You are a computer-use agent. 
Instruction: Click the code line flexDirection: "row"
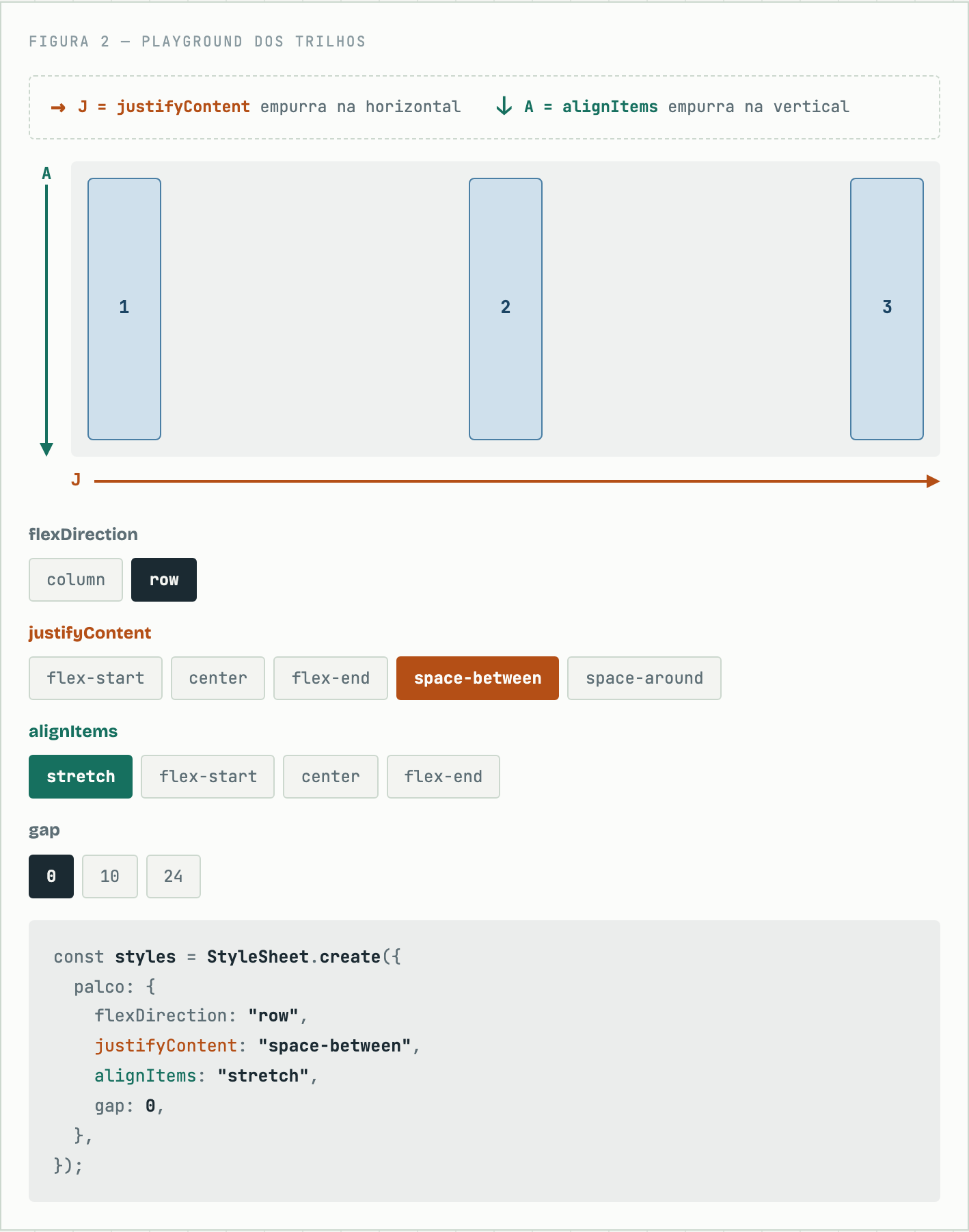pos(202,1016)
